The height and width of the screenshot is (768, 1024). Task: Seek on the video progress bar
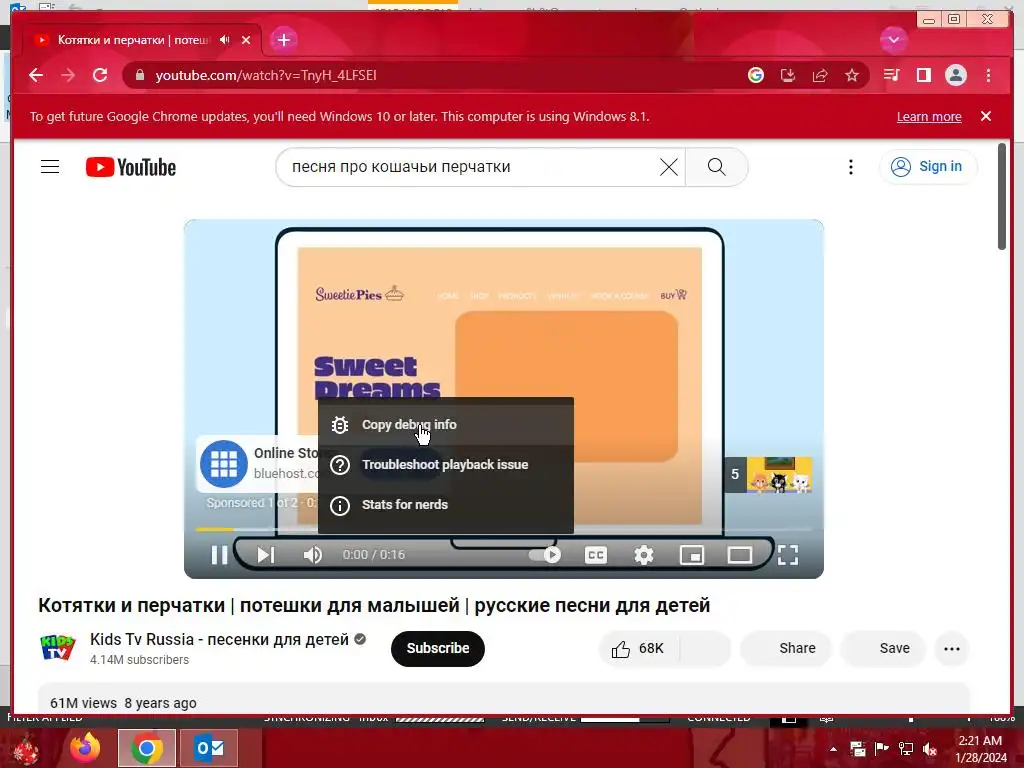click(503, 529)
